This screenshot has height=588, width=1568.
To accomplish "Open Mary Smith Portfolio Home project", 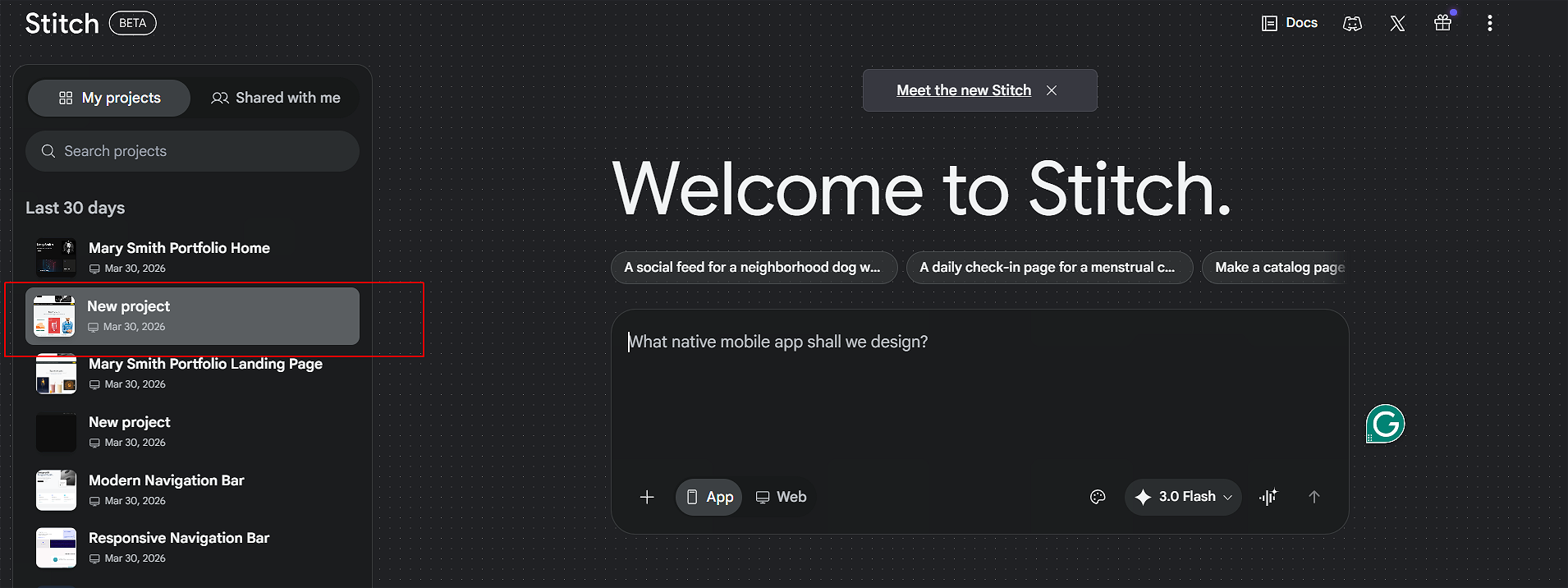I will (192, 257).
